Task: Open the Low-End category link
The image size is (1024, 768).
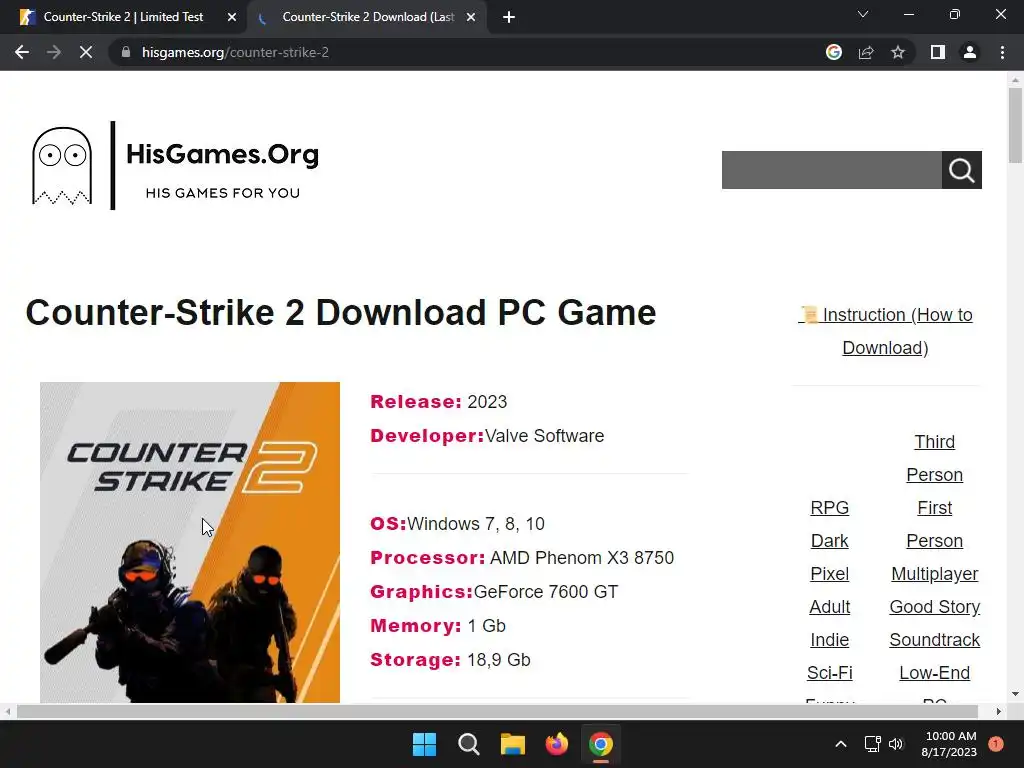Action: click(x=935, y=673)
